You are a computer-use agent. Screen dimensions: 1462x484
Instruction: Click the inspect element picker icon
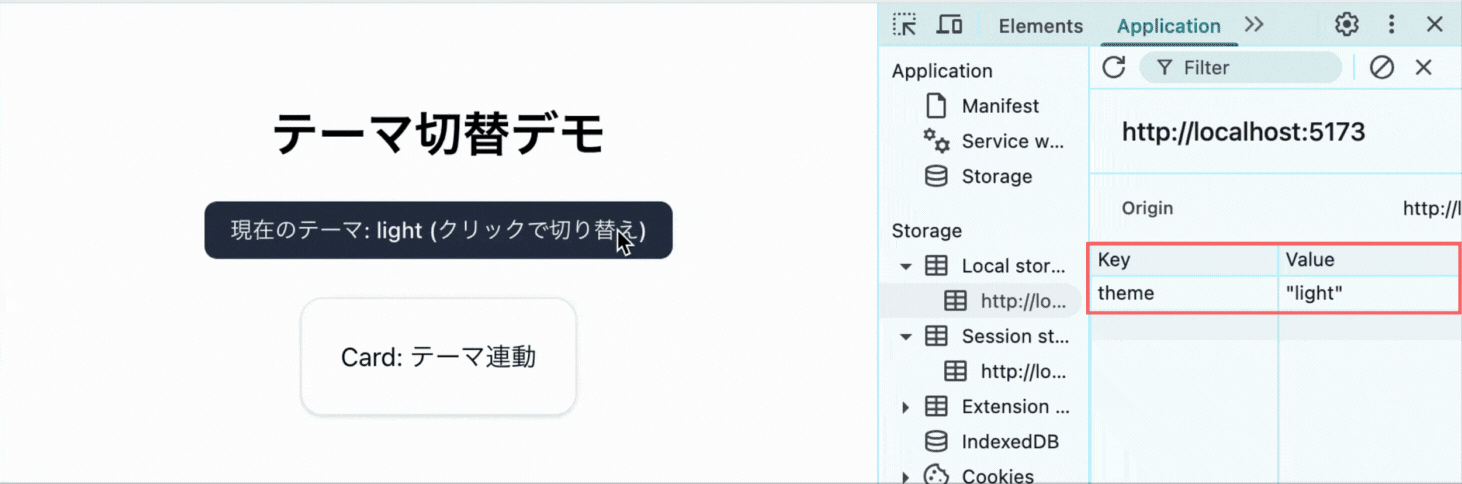click(x=905, y=25)
